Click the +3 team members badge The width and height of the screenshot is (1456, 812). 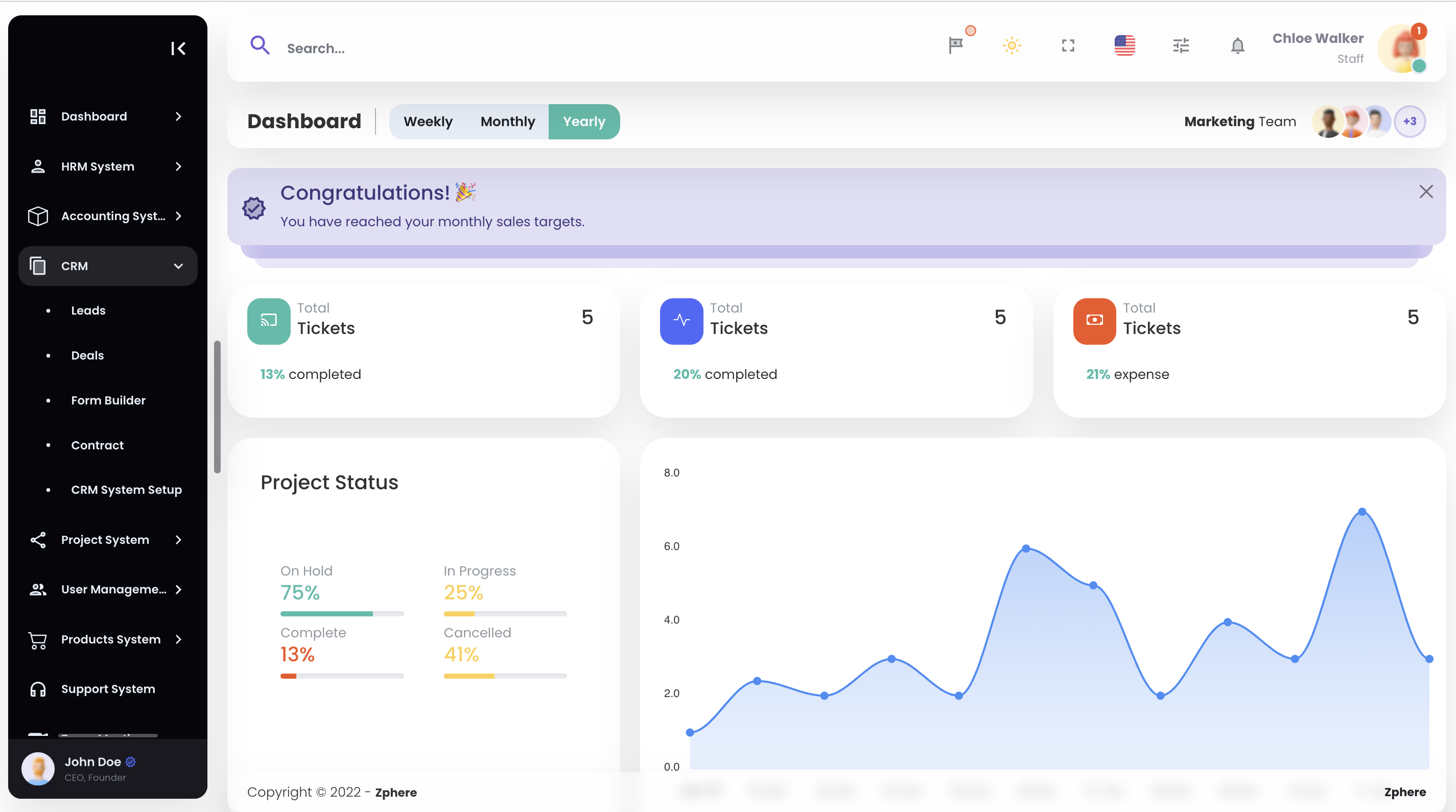1410,122
